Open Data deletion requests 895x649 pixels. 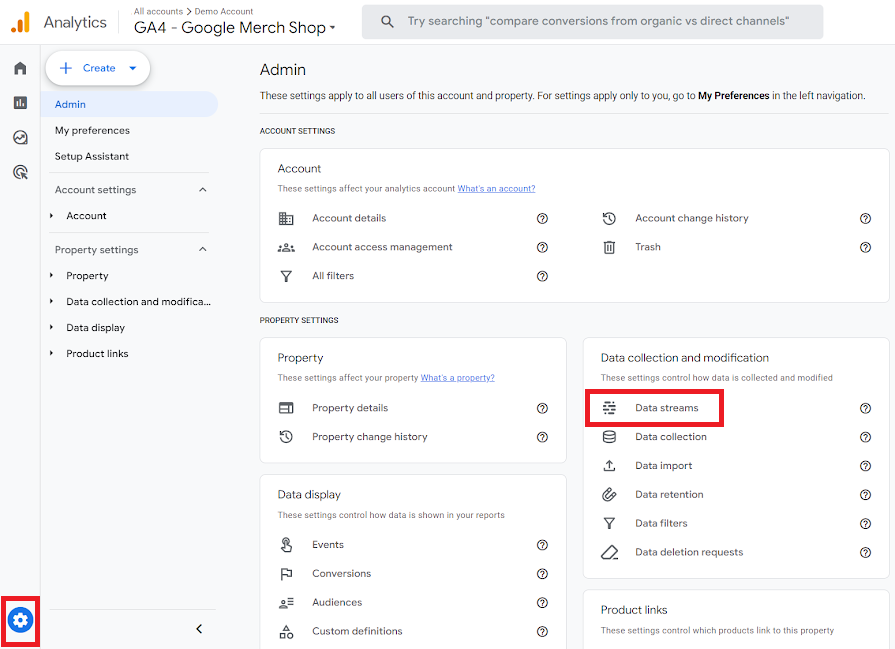[689, 552]
